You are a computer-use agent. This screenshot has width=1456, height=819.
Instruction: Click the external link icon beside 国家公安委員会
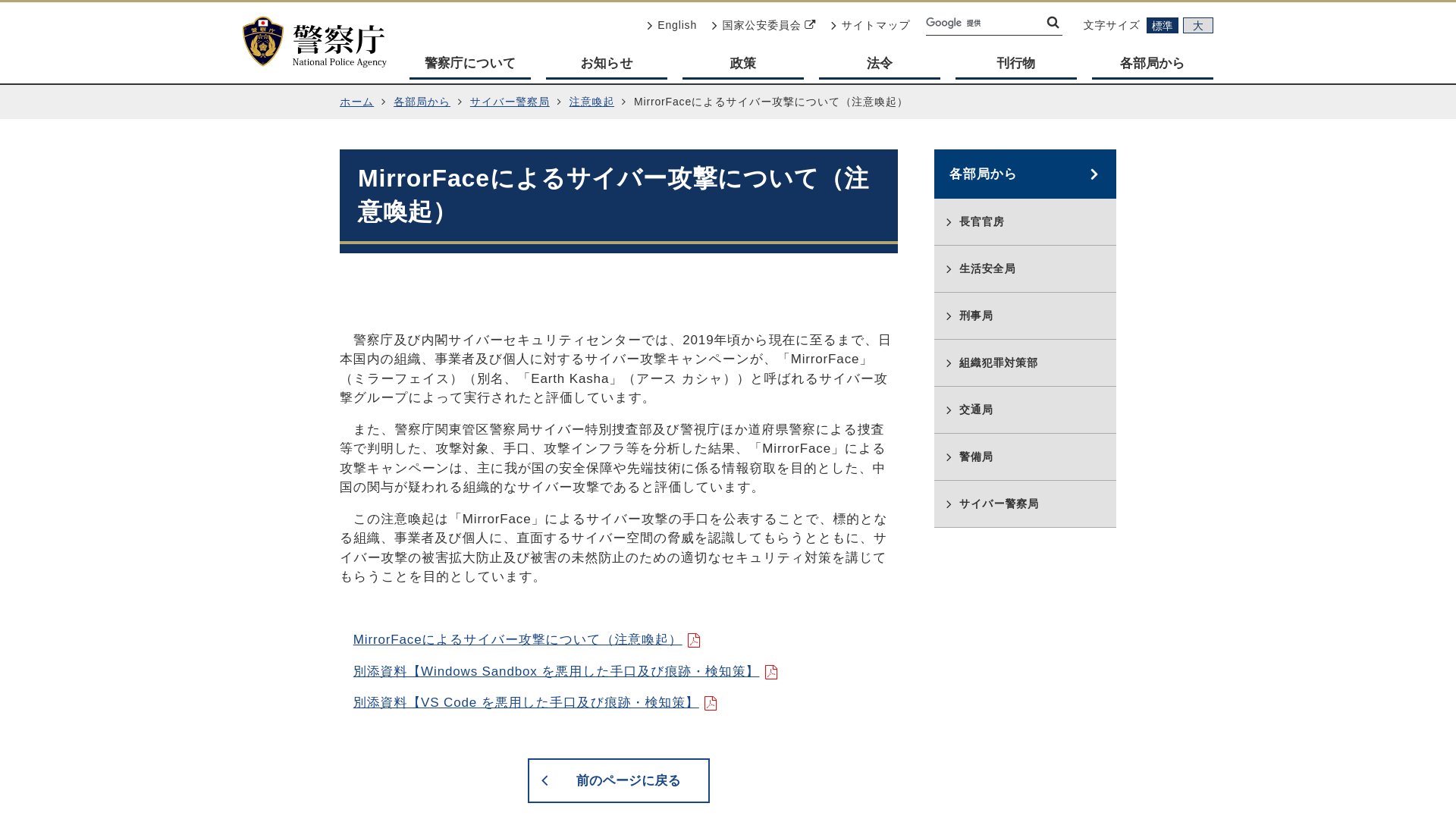click(810, 25)
